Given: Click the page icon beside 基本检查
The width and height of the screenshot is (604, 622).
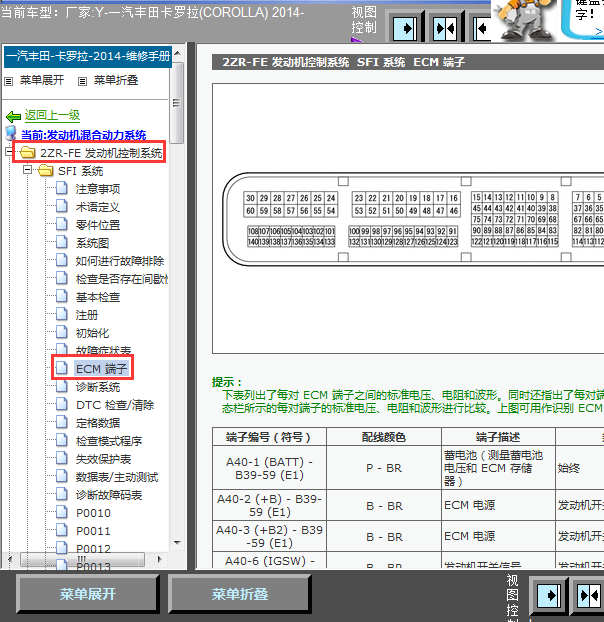Looking at the screenshot, I should click(x=61, y=296).
